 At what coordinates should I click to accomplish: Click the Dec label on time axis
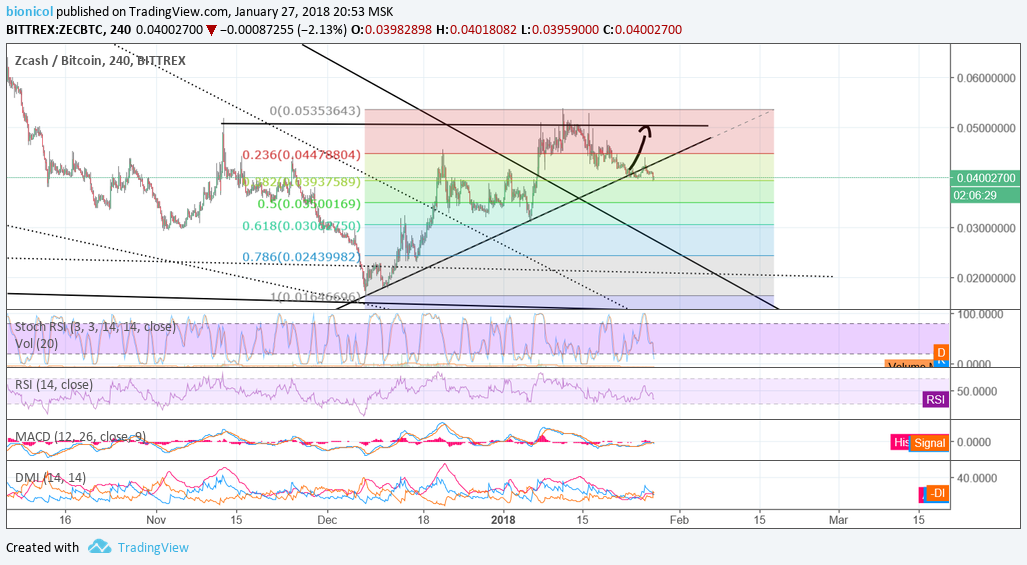pyautogui.click(x=327, y=520)
